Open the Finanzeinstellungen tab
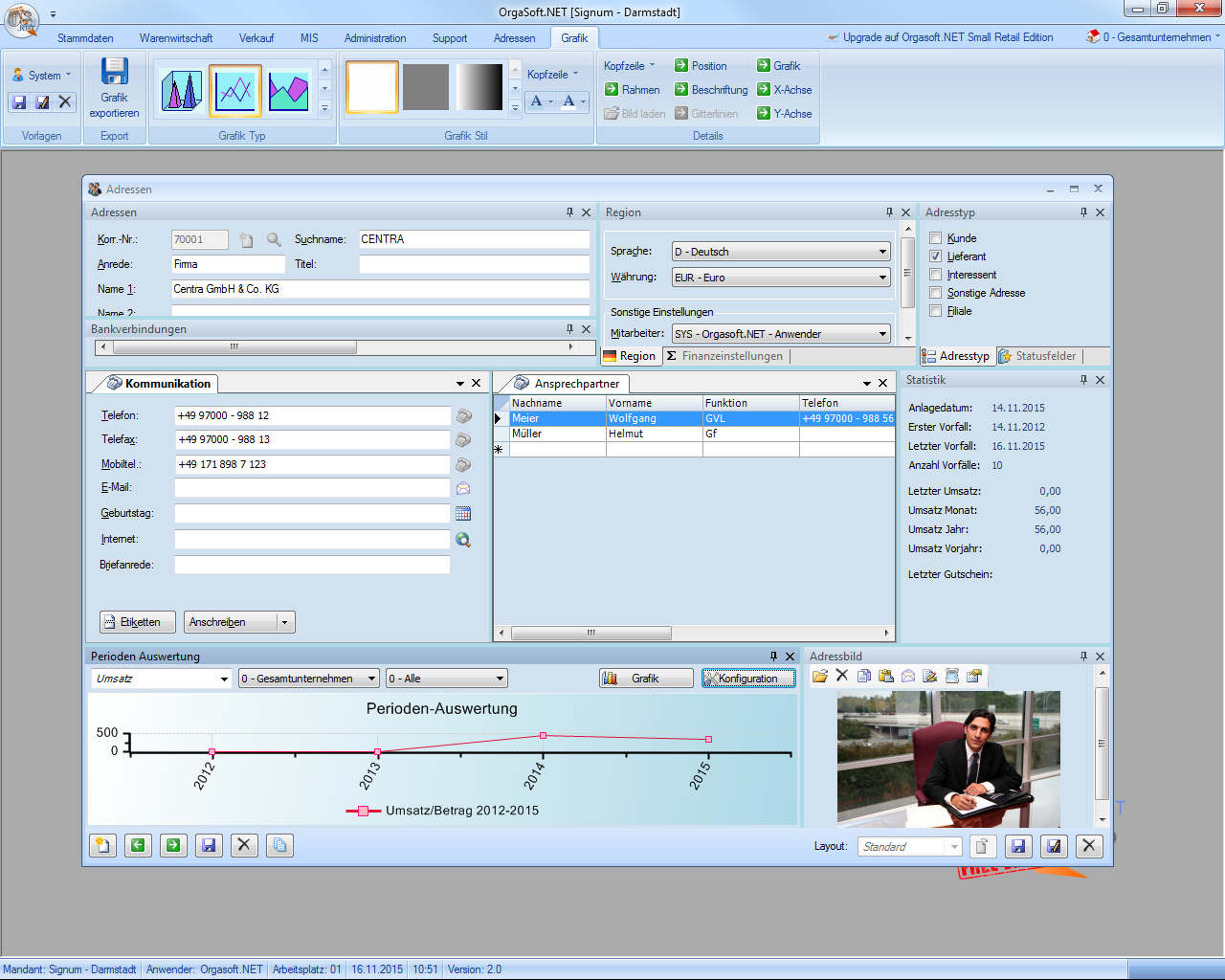The height and width of the screenshot is (980, 1225). click(725, 356)
